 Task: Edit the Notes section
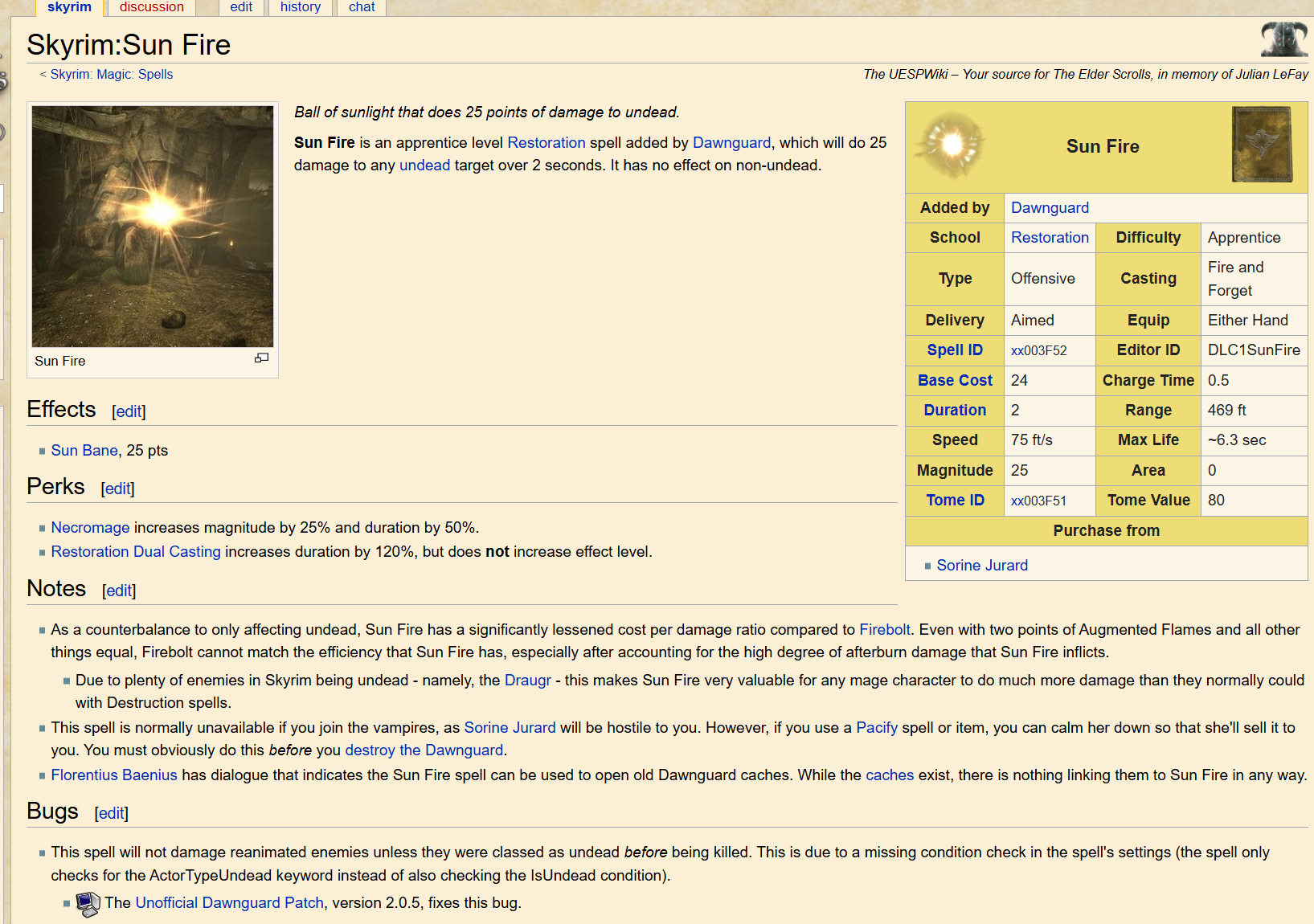119,591
